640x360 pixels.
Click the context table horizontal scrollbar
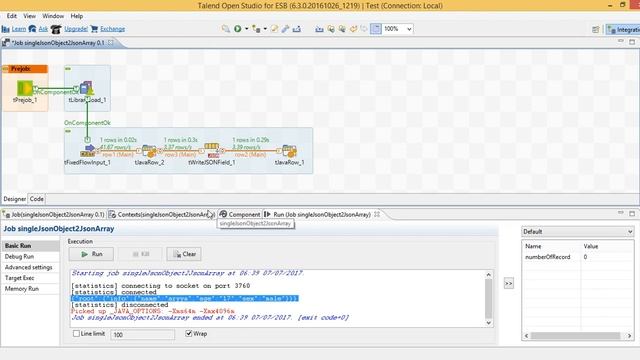pos(578,336)
